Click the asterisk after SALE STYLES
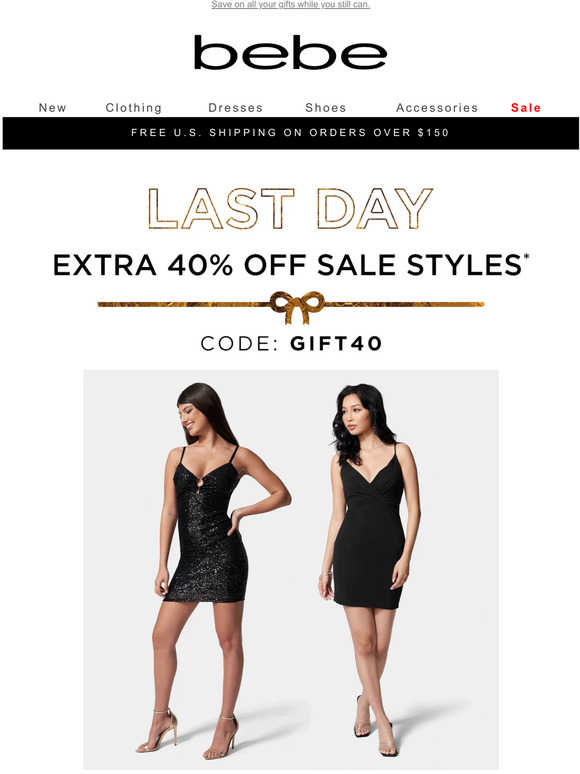The height and width of the screenshot is (774, 580). pyautogui.click(x=526, y=257)
